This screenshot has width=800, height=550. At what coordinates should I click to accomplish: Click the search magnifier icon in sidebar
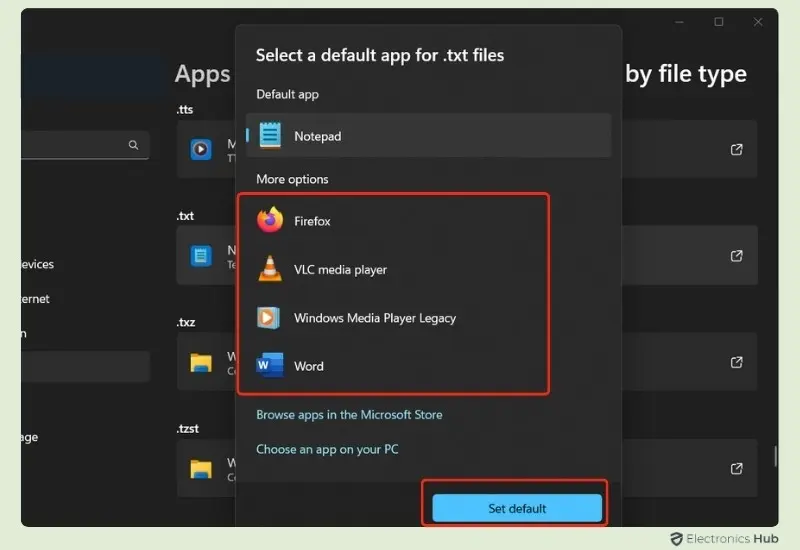[133, 145]
